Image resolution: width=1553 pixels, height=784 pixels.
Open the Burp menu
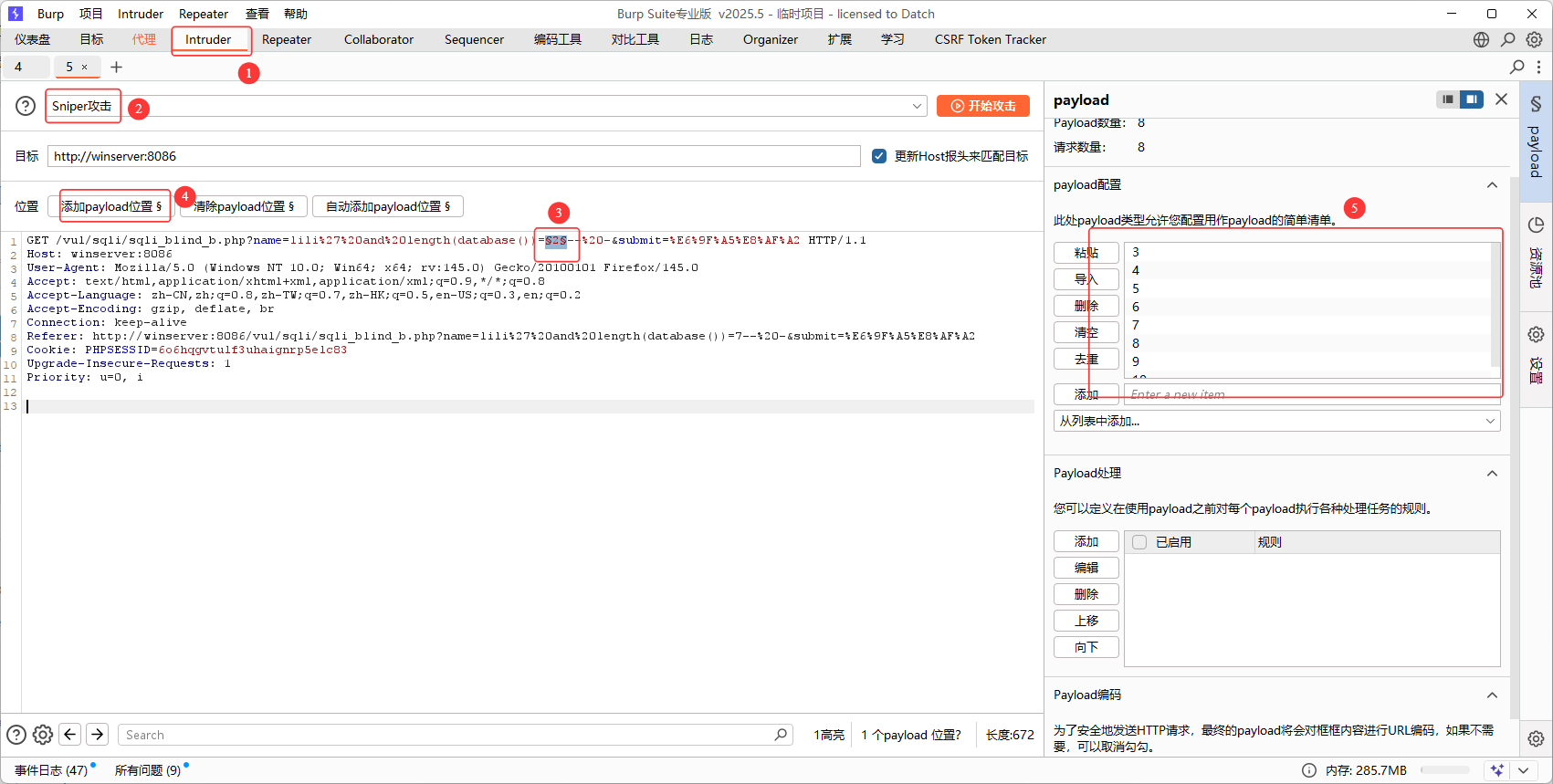[x=50, y=14]
